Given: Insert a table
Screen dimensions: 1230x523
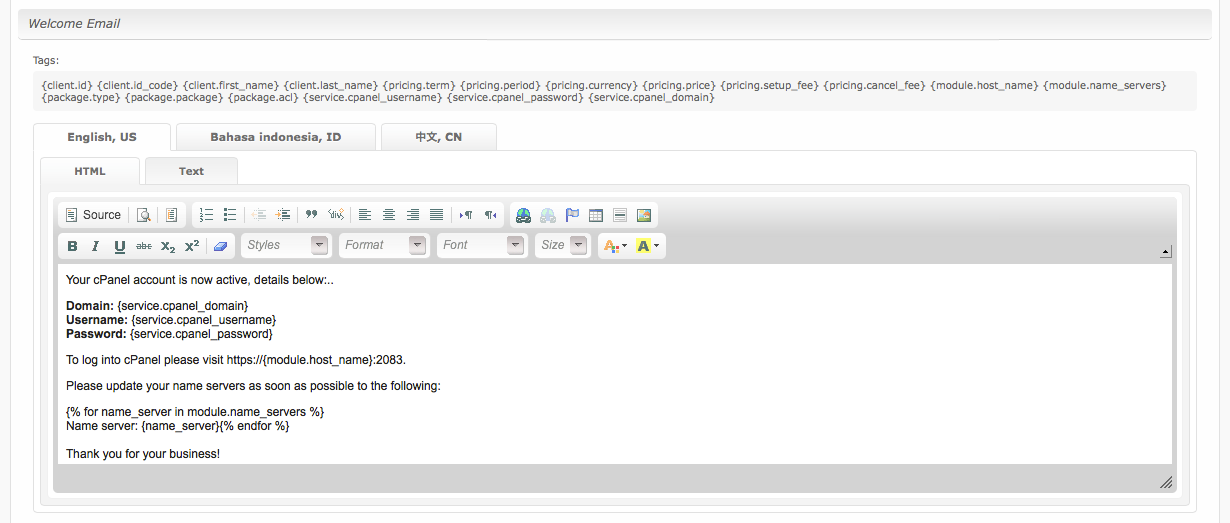Looking at the screenshot, I should (596, 215).
